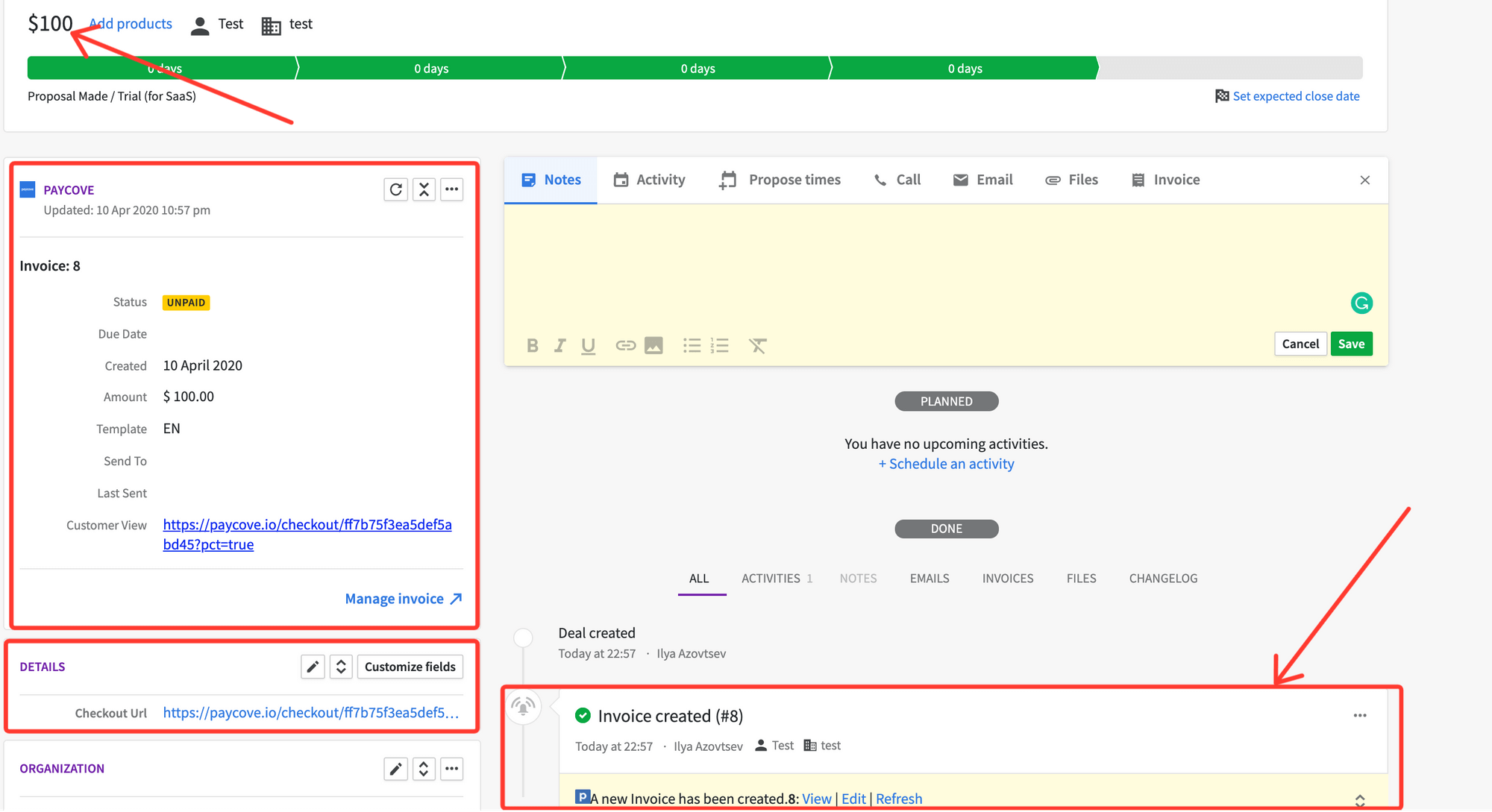The image size is (1492, 812).
Task: Switch to the Activity tab
Action: pos(649,180)
